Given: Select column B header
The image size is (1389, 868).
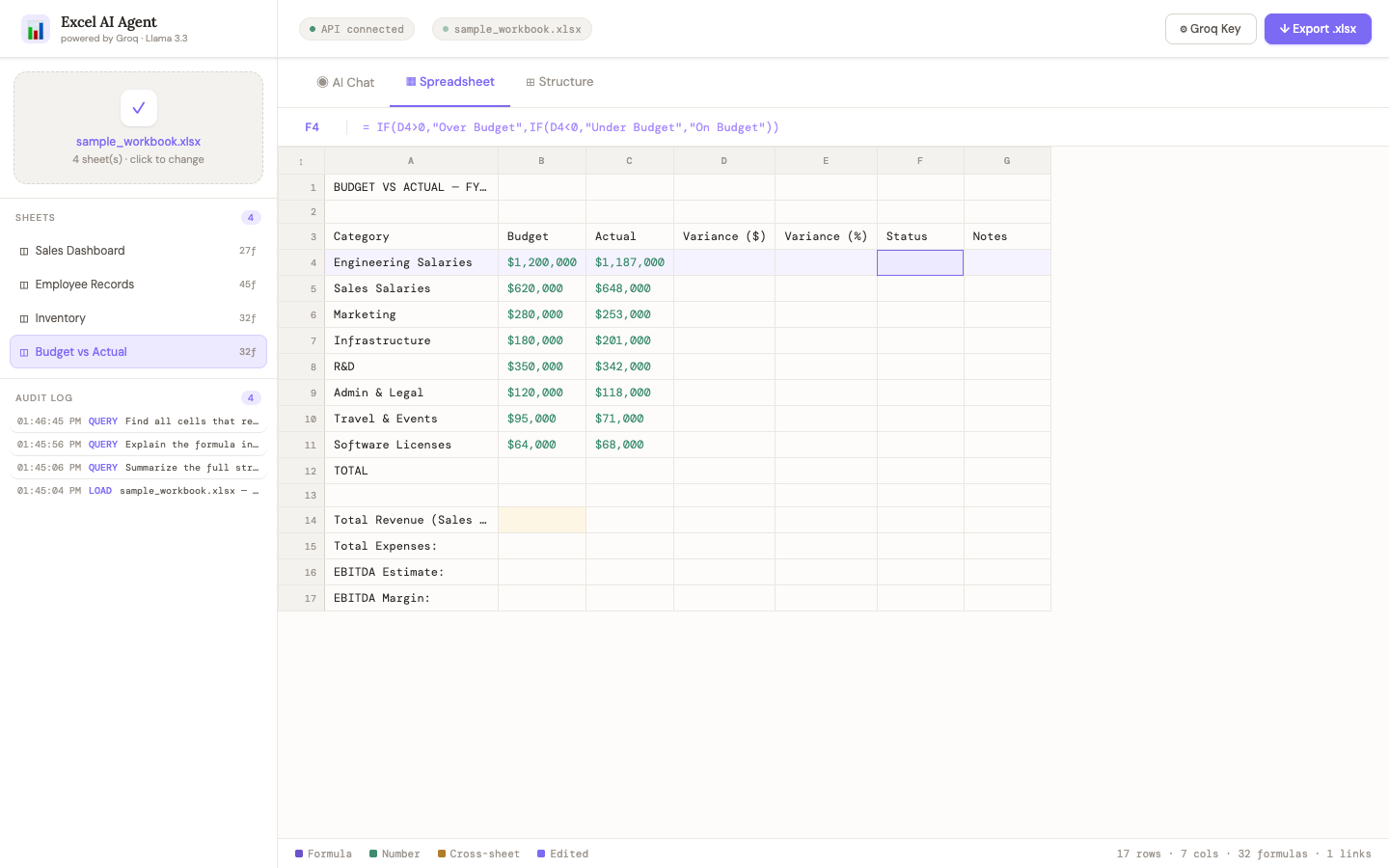Looking at the screenshot, I should point(542,161).
